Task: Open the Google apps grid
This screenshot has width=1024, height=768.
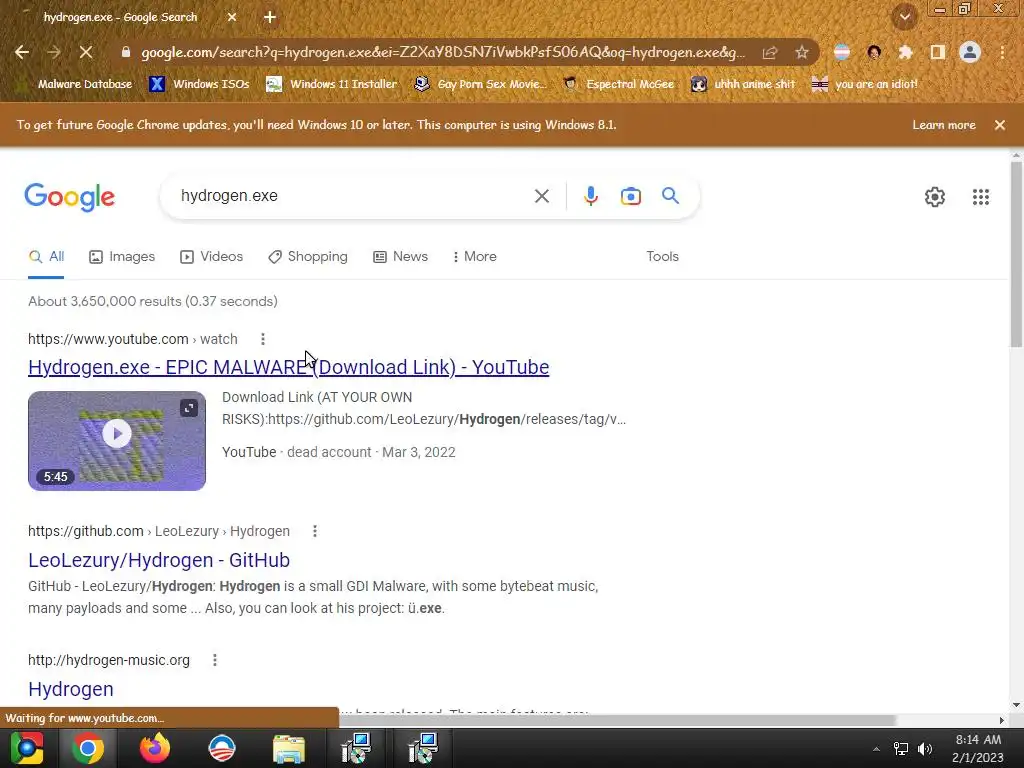Action: pos(980,197)
